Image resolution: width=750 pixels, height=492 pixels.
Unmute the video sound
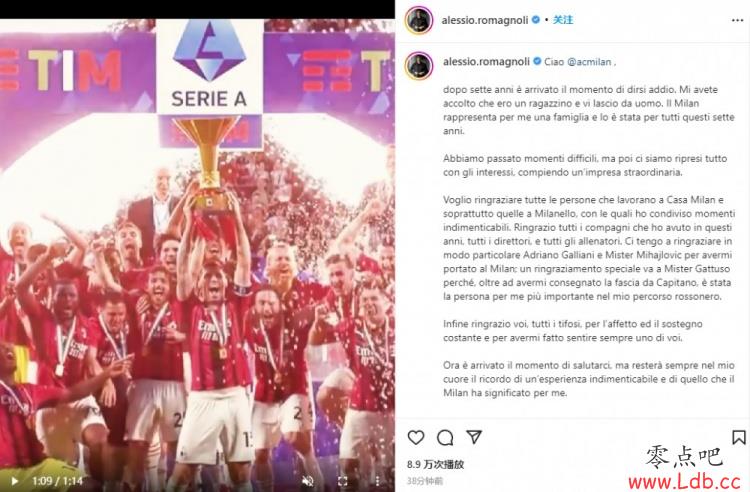click(x=309, y=481)
